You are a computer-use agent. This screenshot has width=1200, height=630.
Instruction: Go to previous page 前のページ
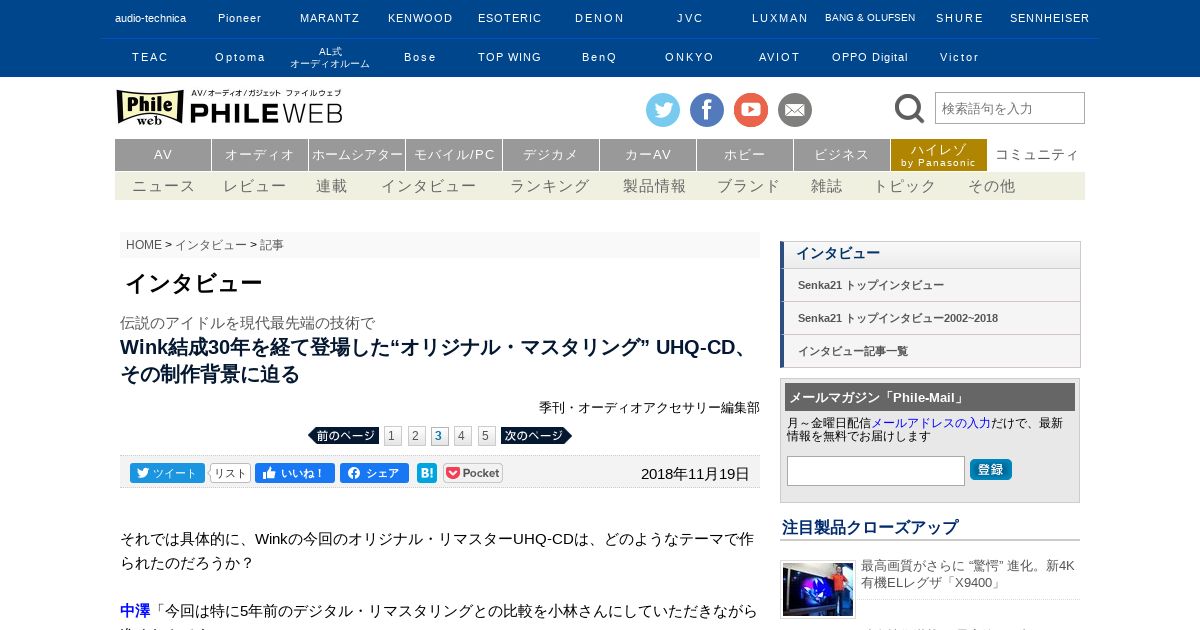(x=343, y=436)
